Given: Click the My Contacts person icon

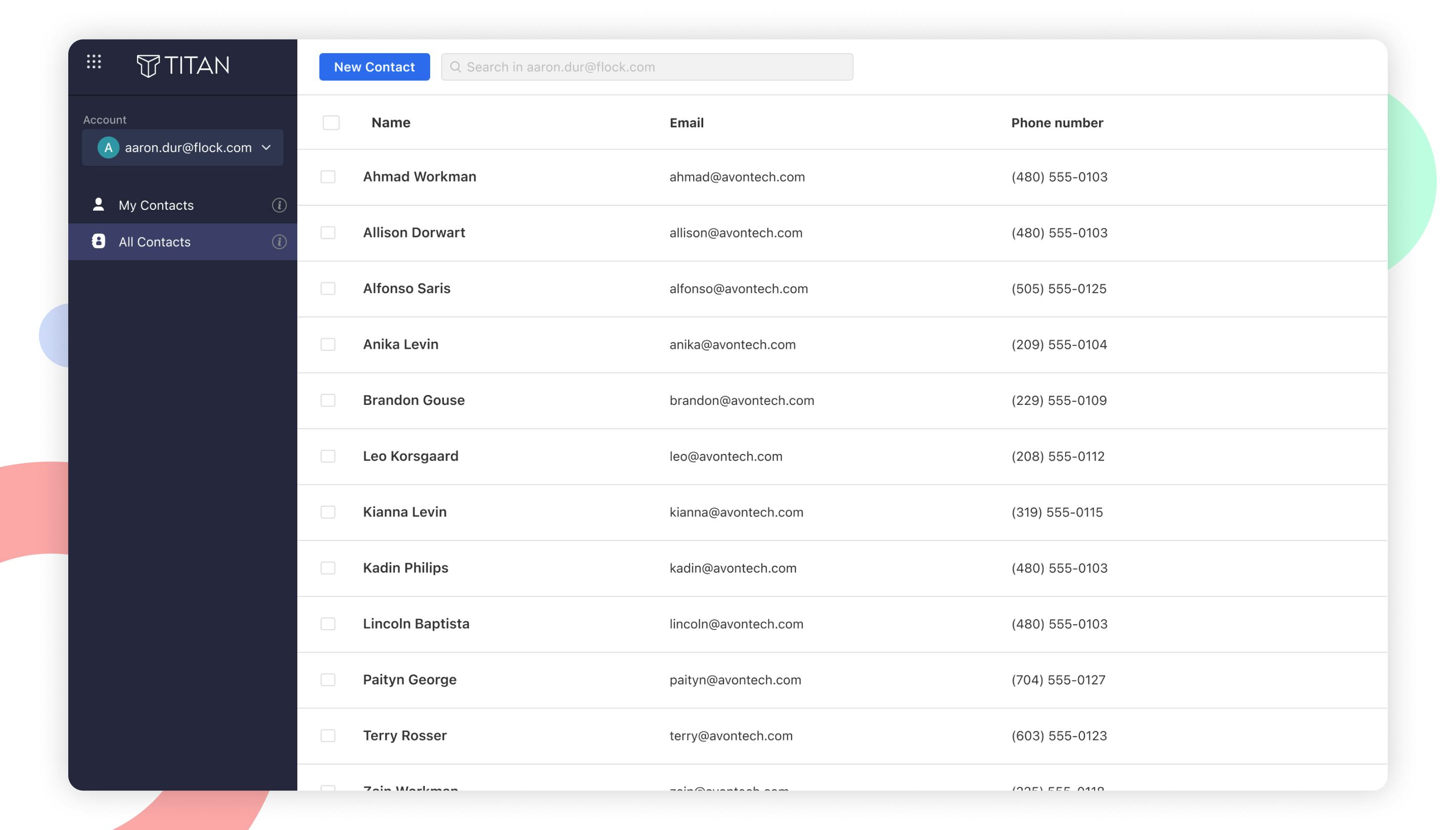Looking at the screenshot, I should 98,205.
